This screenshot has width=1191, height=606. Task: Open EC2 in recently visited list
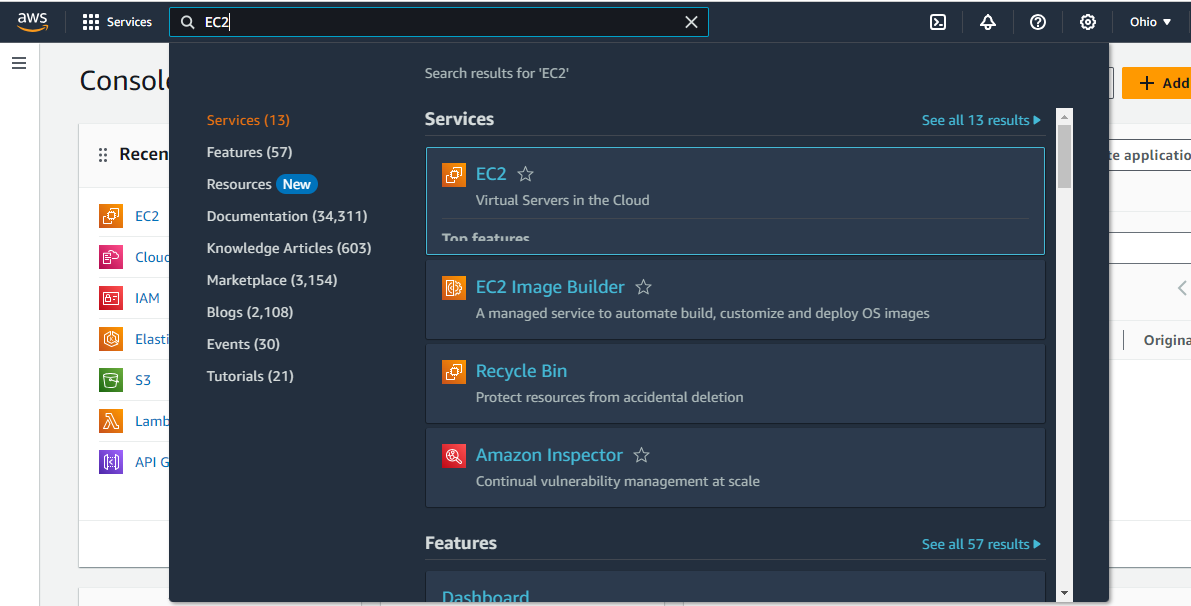coord(147,216)
